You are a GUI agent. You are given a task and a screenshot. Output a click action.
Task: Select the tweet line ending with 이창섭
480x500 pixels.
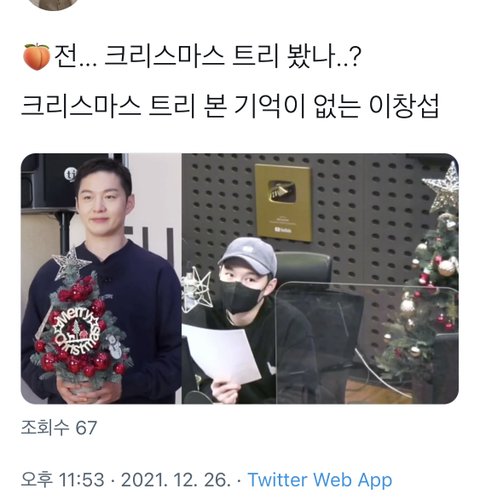[x=230, y=106]
